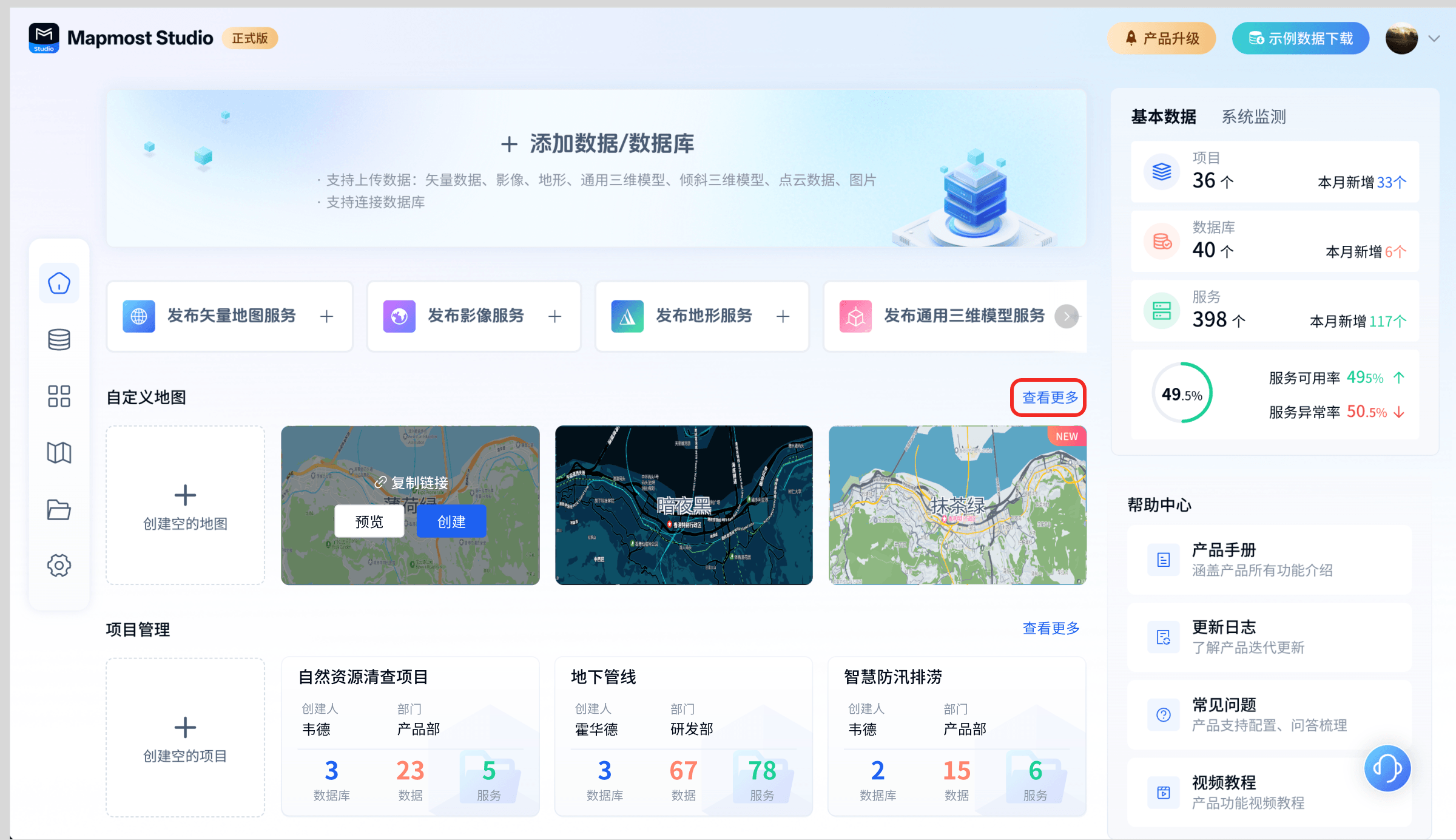Open the database icon in left sidebar
Screen dimensions: 1456x840
(x=59, y=339)
